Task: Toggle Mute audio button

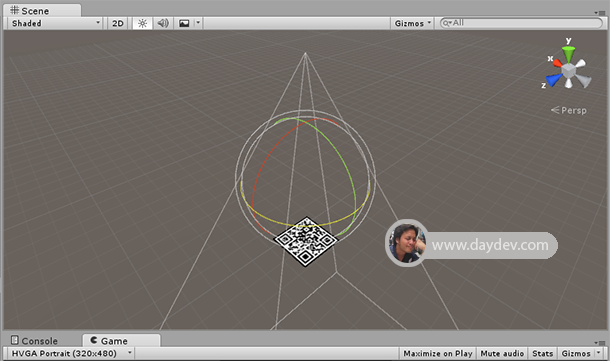Action: [502, 354]
